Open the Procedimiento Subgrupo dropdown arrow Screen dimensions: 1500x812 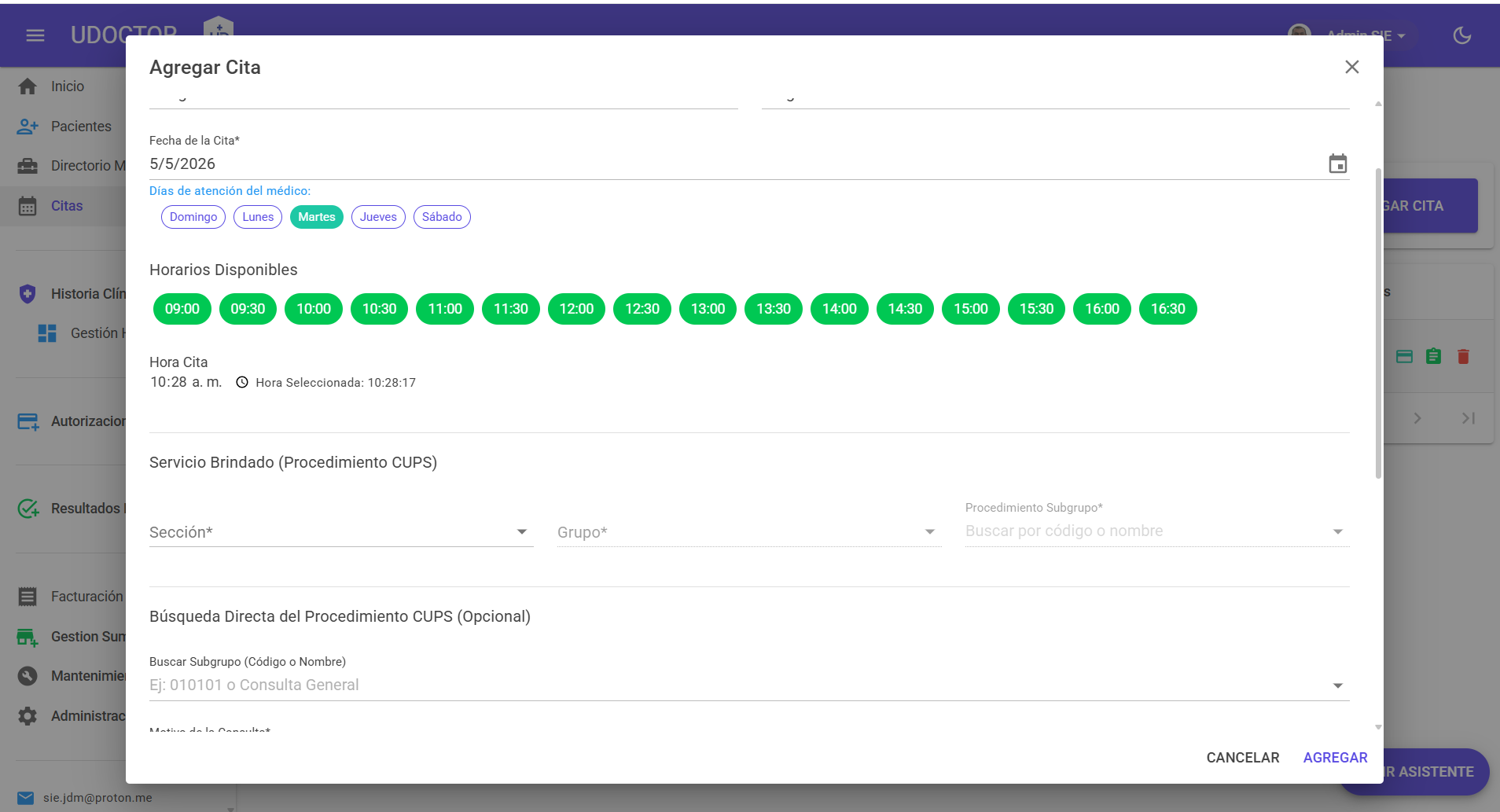click(x=1337, y=532)
